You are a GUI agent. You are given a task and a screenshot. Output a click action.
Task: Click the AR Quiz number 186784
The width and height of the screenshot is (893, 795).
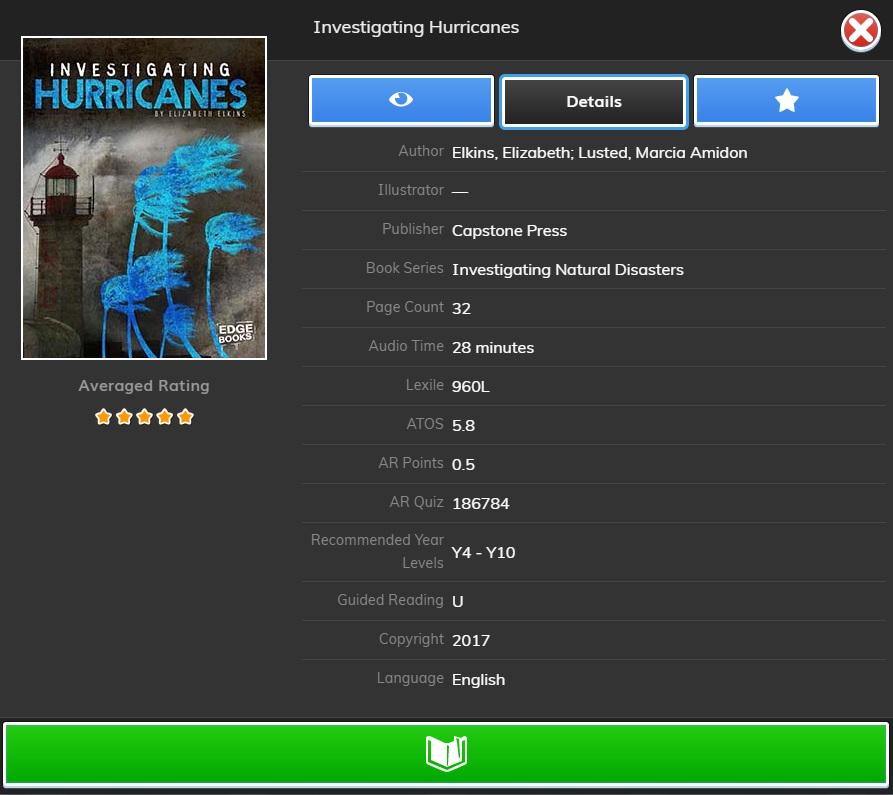[480, 503]
